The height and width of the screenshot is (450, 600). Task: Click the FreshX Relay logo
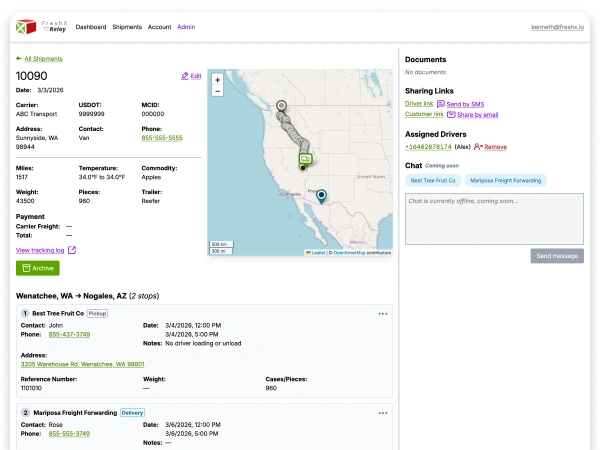click(41, 27)
